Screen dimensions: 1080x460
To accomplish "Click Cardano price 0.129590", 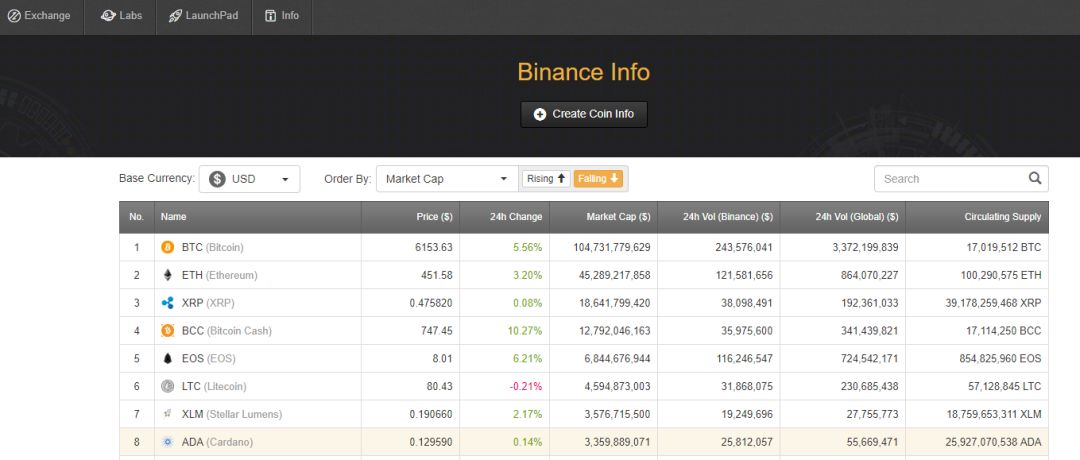I will pyautogui.click(x=431, y=442).
